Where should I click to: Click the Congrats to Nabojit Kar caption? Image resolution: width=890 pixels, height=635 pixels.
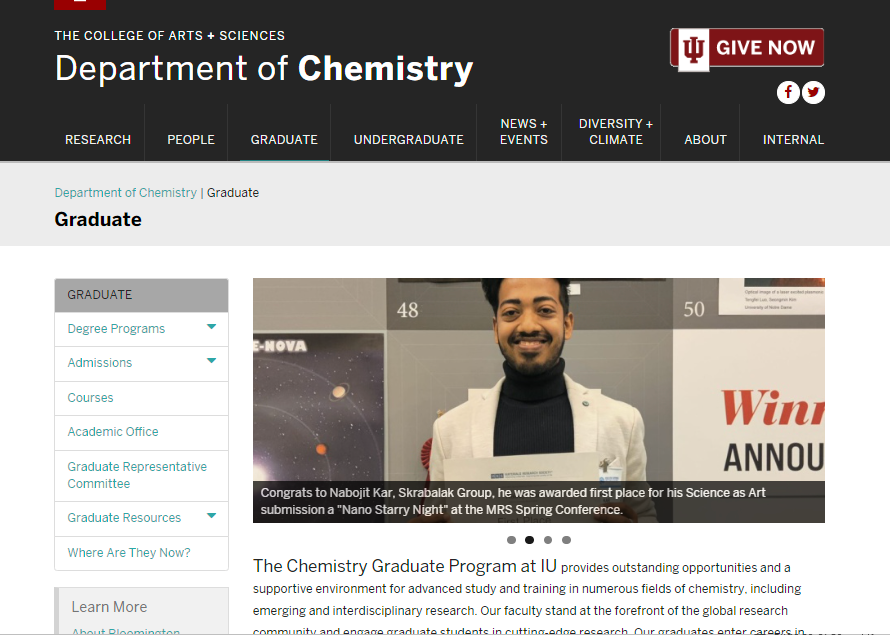(x=513, y=501)
